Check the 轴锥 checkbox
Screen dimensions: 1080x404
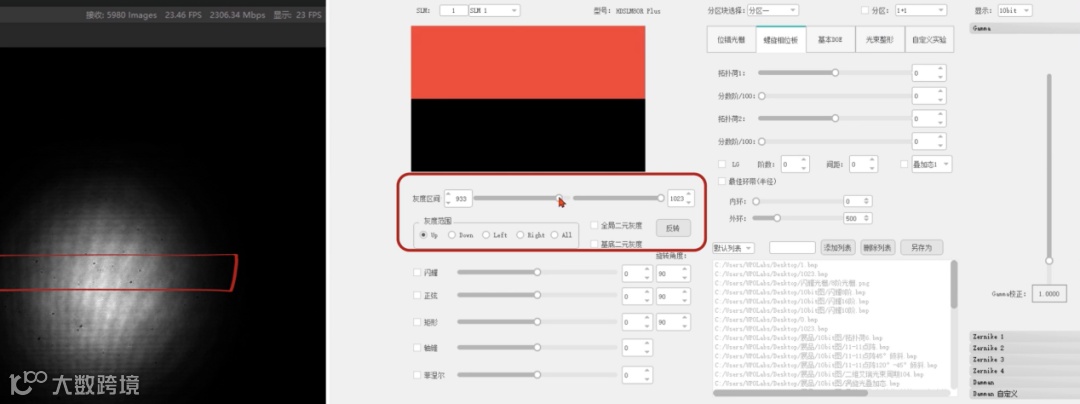coord(417,348)
